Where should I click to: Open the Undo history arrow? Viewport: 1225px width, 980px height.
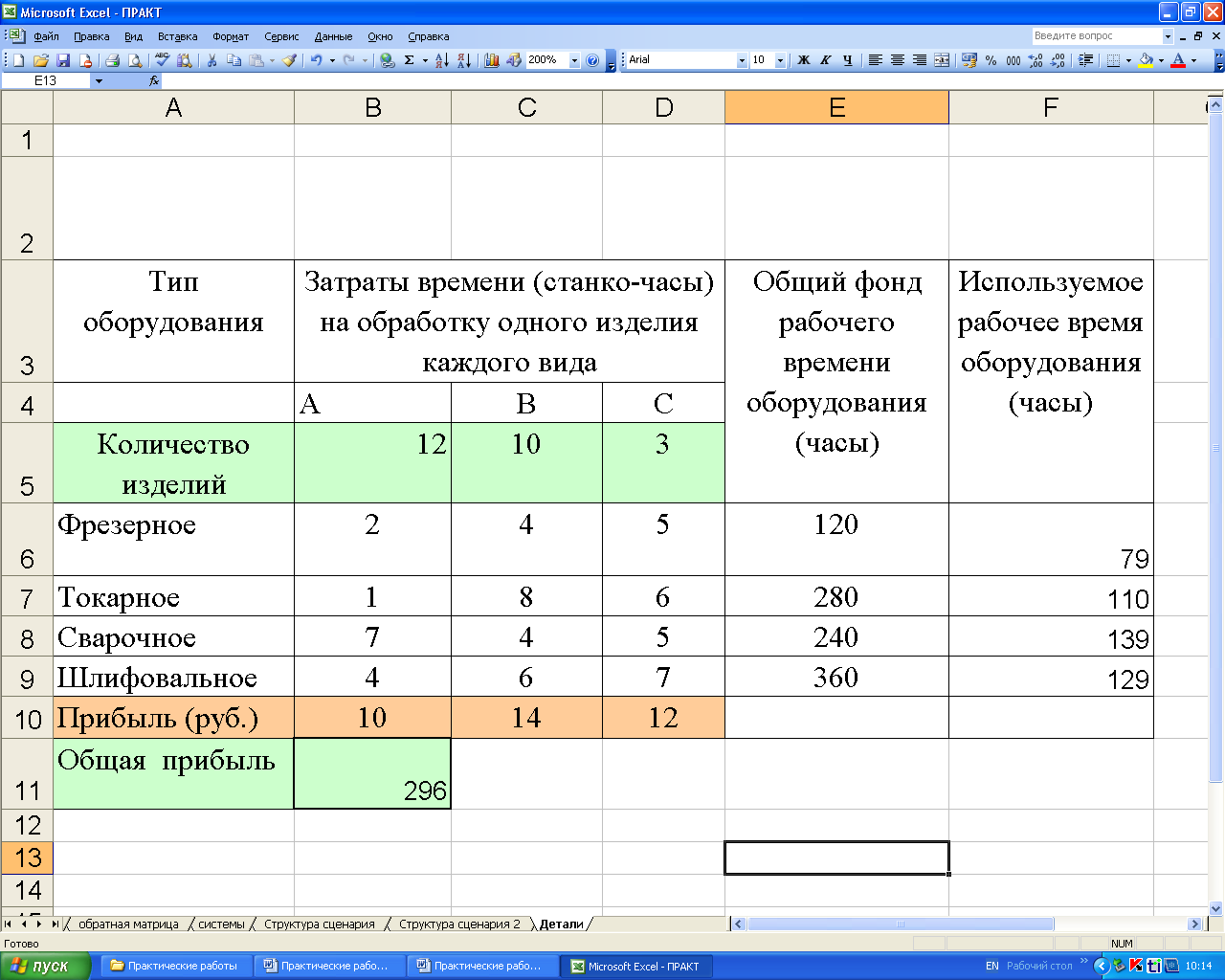point(332,60)
